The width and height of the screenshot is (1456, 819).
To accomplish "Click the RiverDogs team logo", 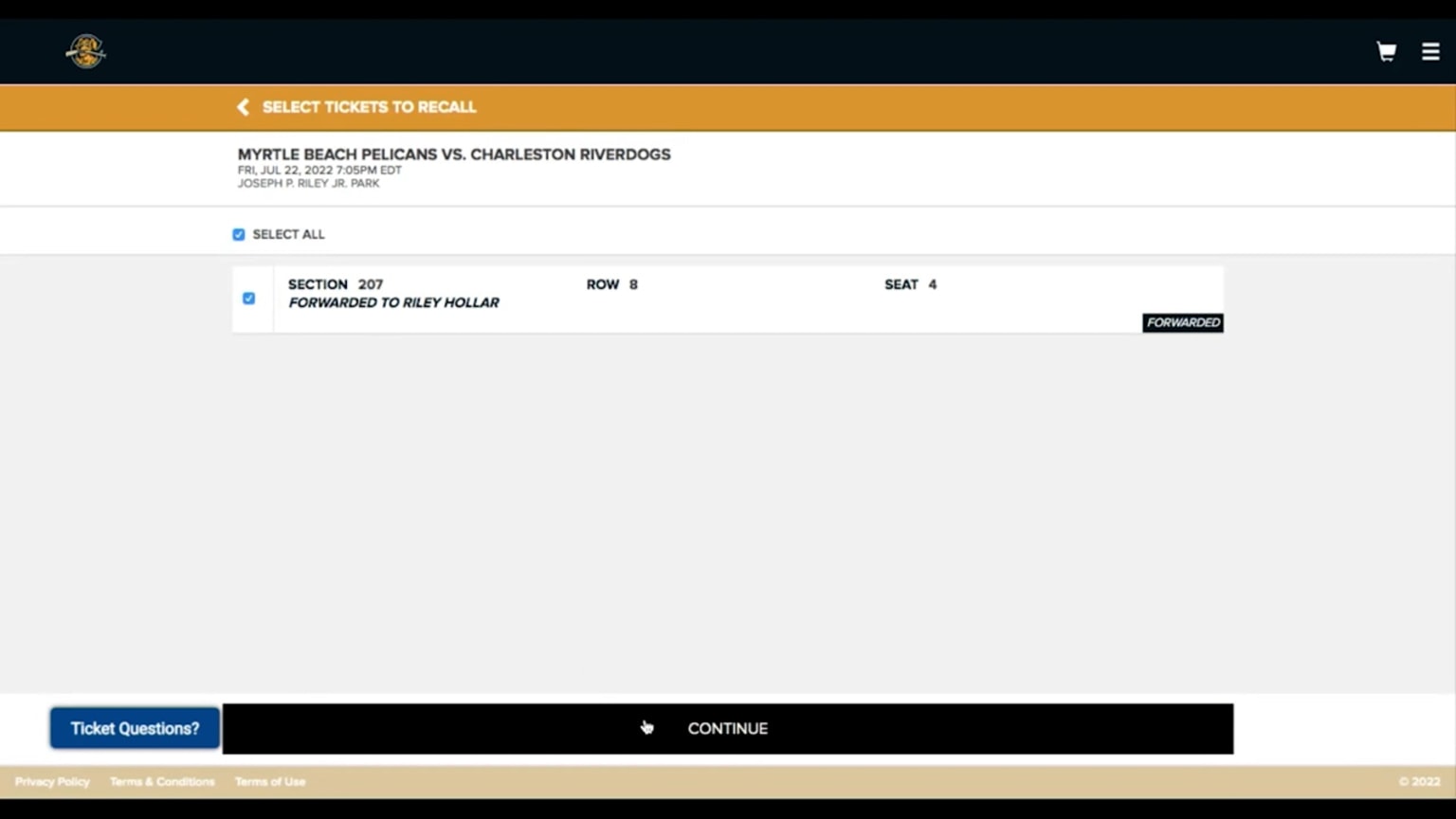I will click(85, 51).
